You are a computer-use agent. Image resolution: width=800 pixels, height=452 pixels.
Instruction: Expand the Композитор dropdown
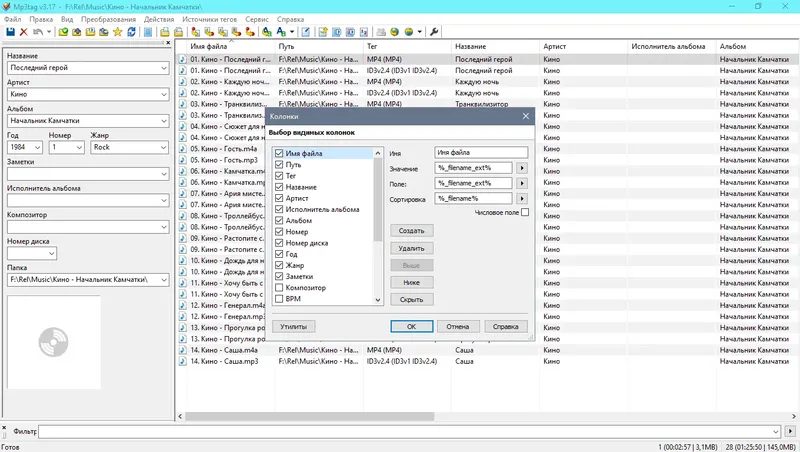[x=164, y=227]
